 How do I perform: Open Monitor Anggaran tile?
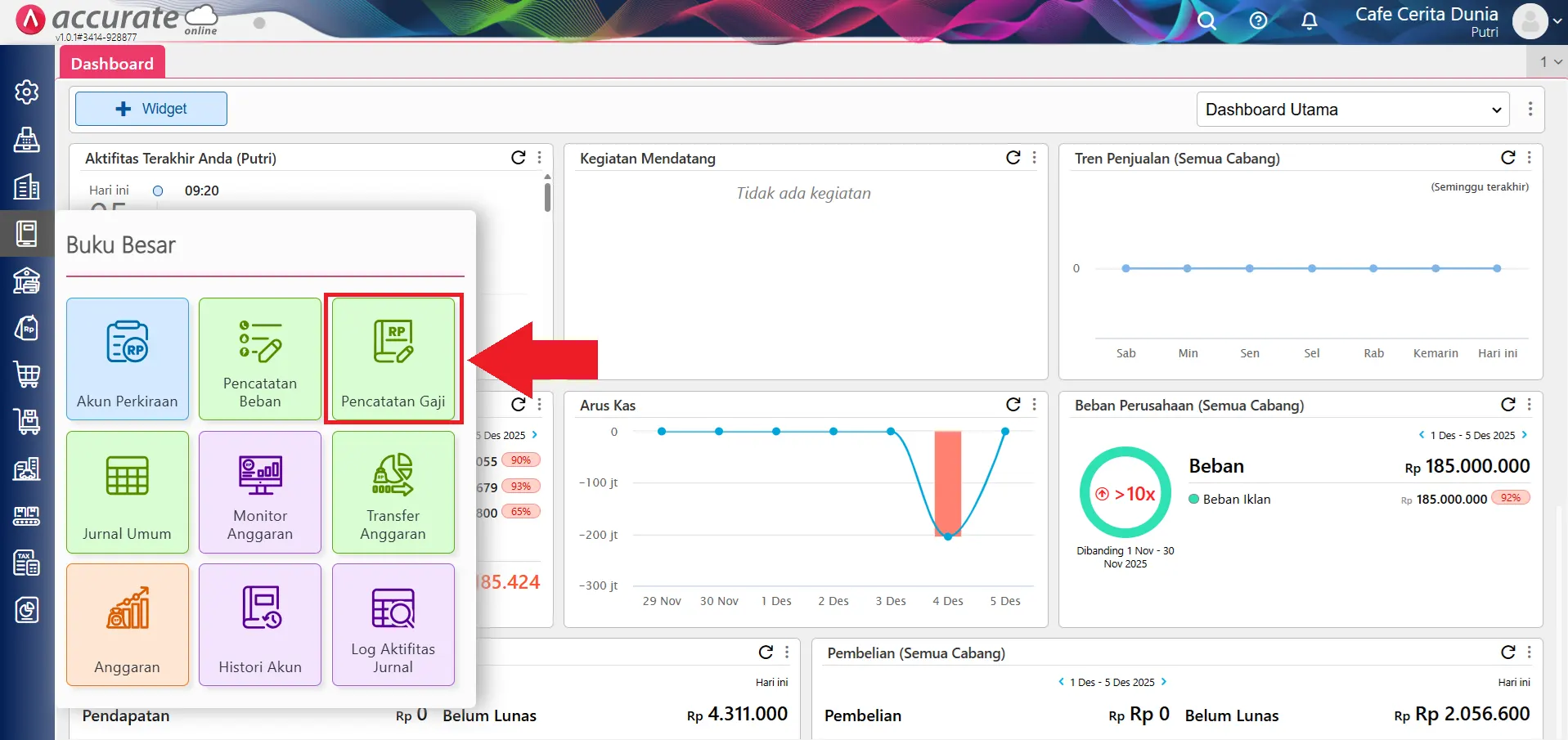click(x=260, y=492)
